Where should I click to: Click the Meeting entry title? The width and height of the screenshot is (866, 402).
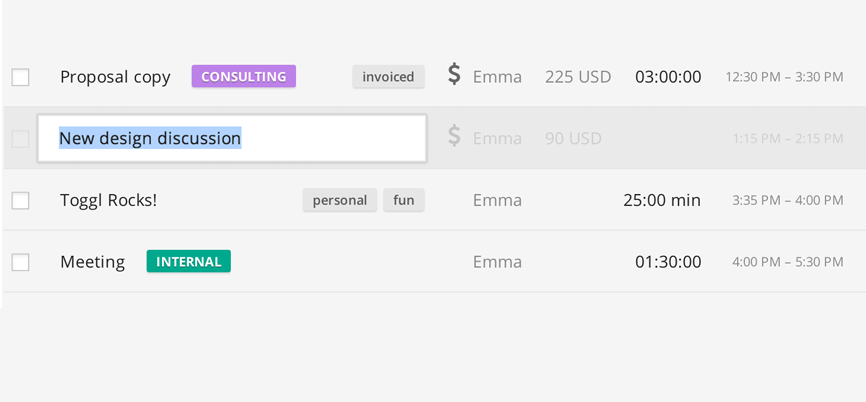(x=92, y=262)
